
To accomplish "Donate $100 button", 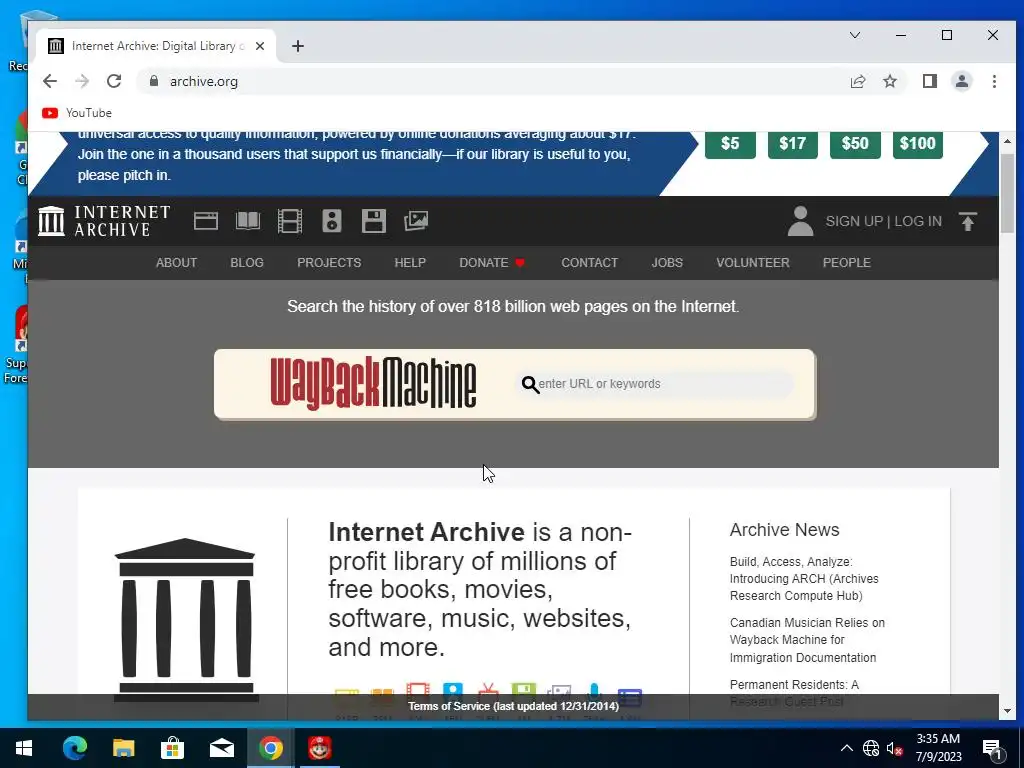I will (918, 144).
